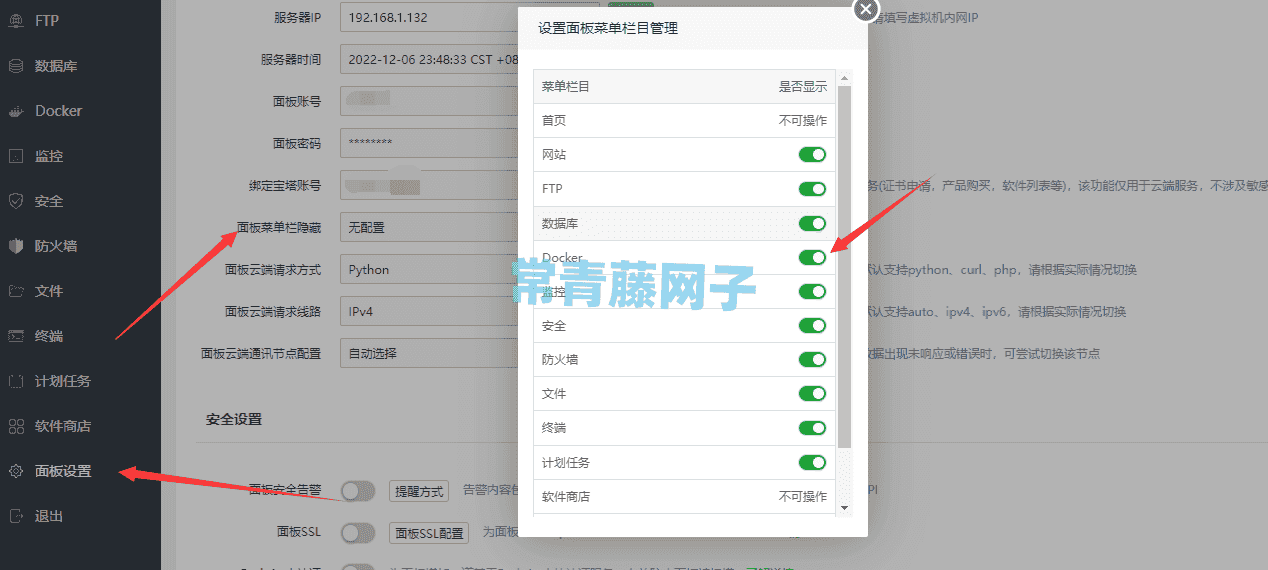Toggle the 防火墙 menu display switch

pos(812,360)
